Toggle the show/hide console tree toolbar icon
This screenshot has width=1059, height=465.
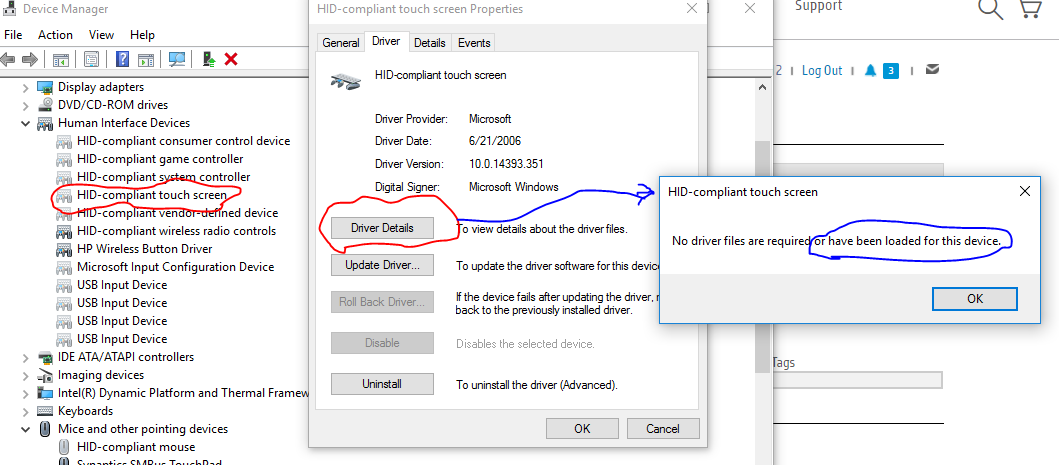[x=61, y=59]
